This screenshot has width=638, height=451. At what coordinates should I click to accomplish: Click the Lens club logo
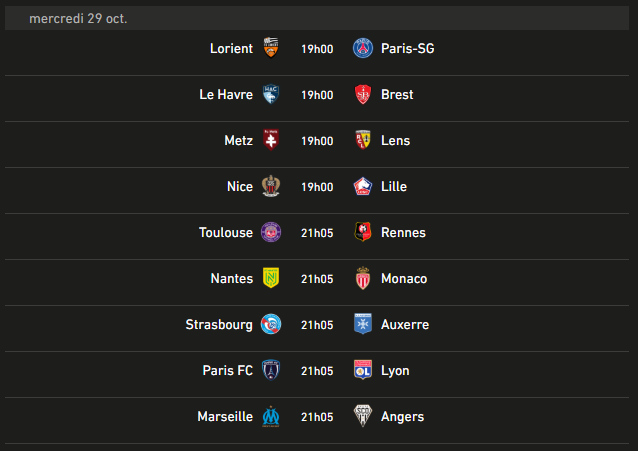[363, 140]
